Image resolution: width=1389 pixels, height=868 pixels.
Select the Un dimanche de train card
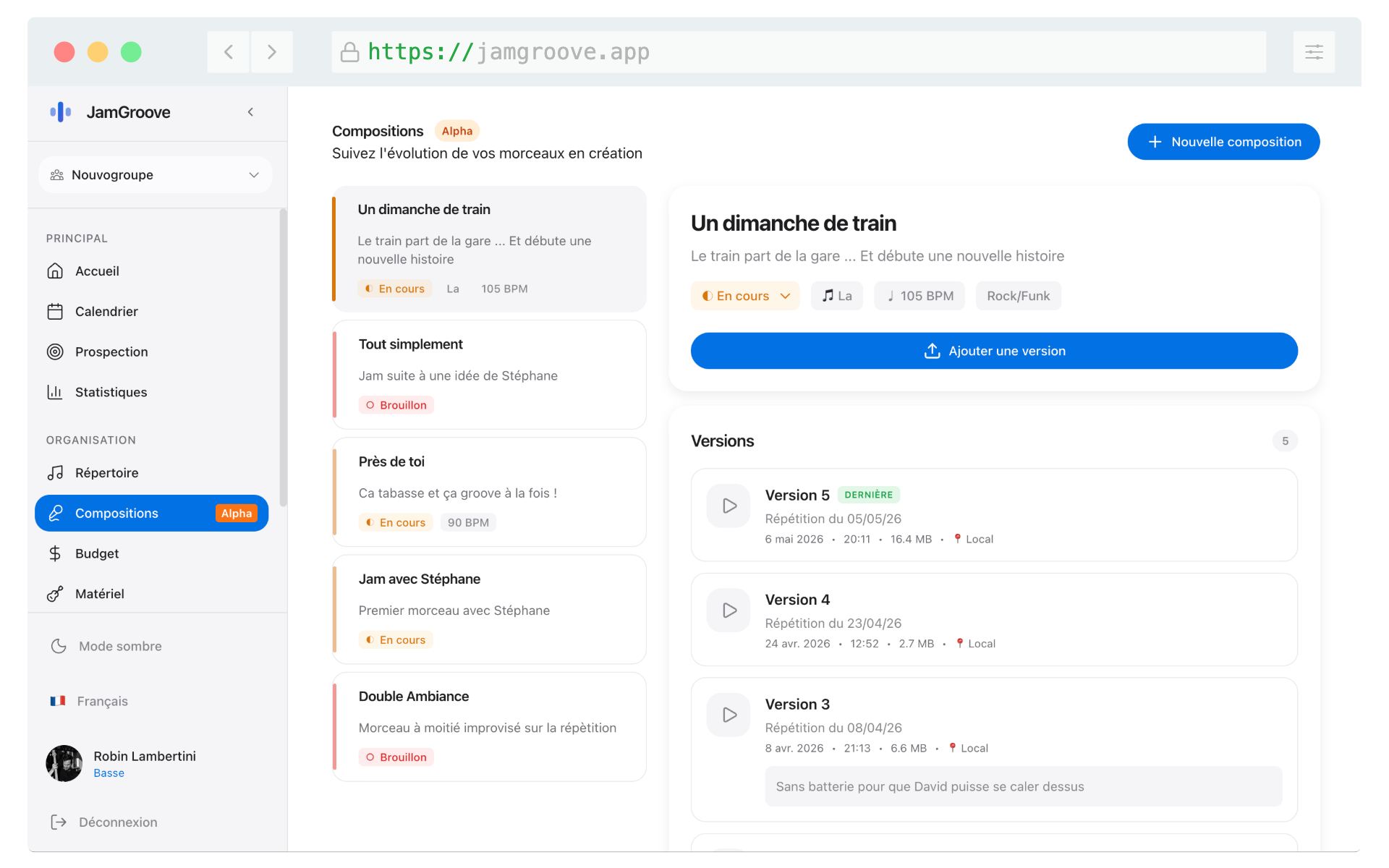click(x=489, y=250)
